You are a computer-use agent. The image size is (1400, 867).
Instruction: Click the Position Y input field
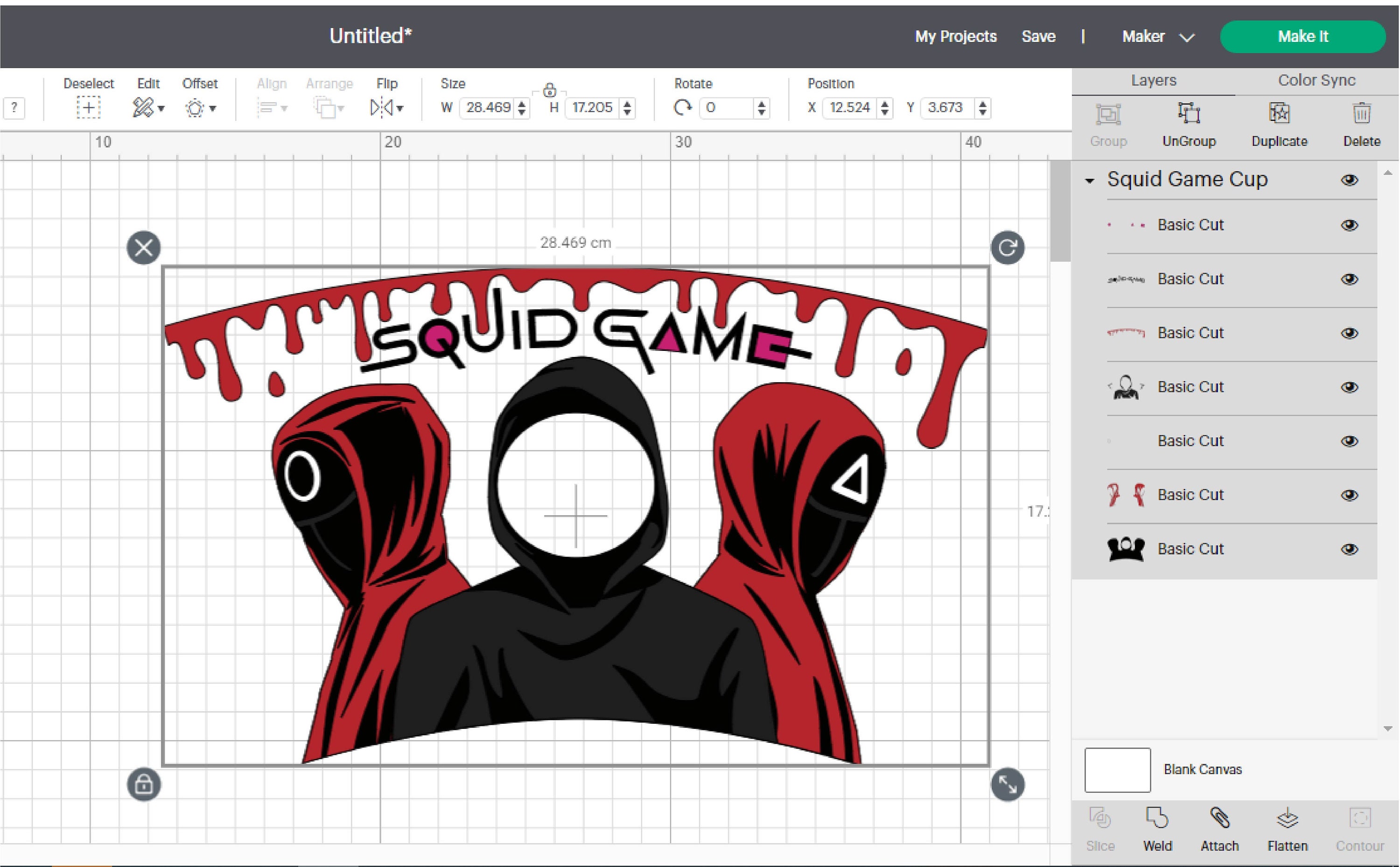pyautogui.click(x=948, y=108)
